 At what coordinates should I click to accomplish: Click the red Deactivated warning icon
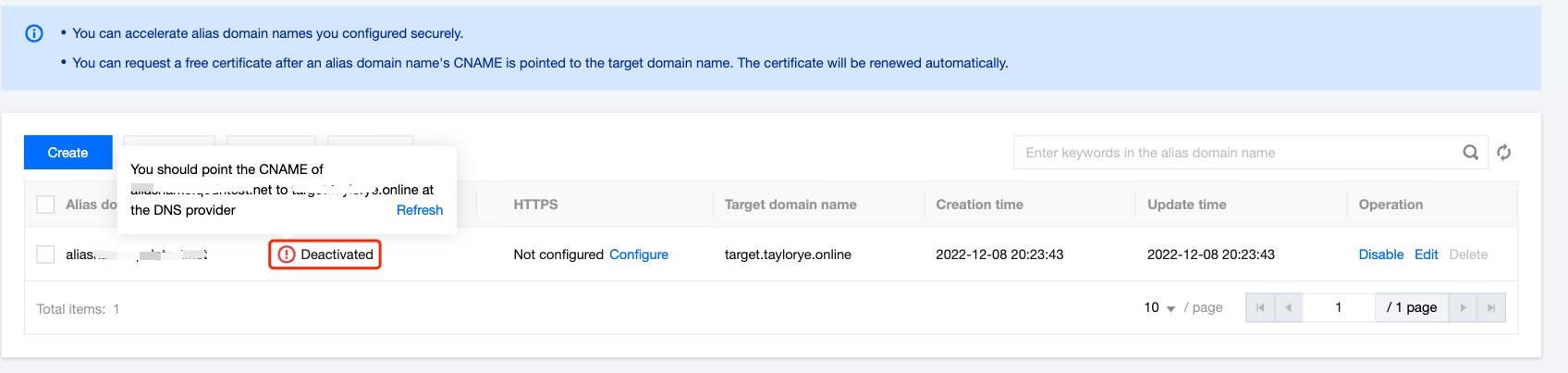[287, 255]
